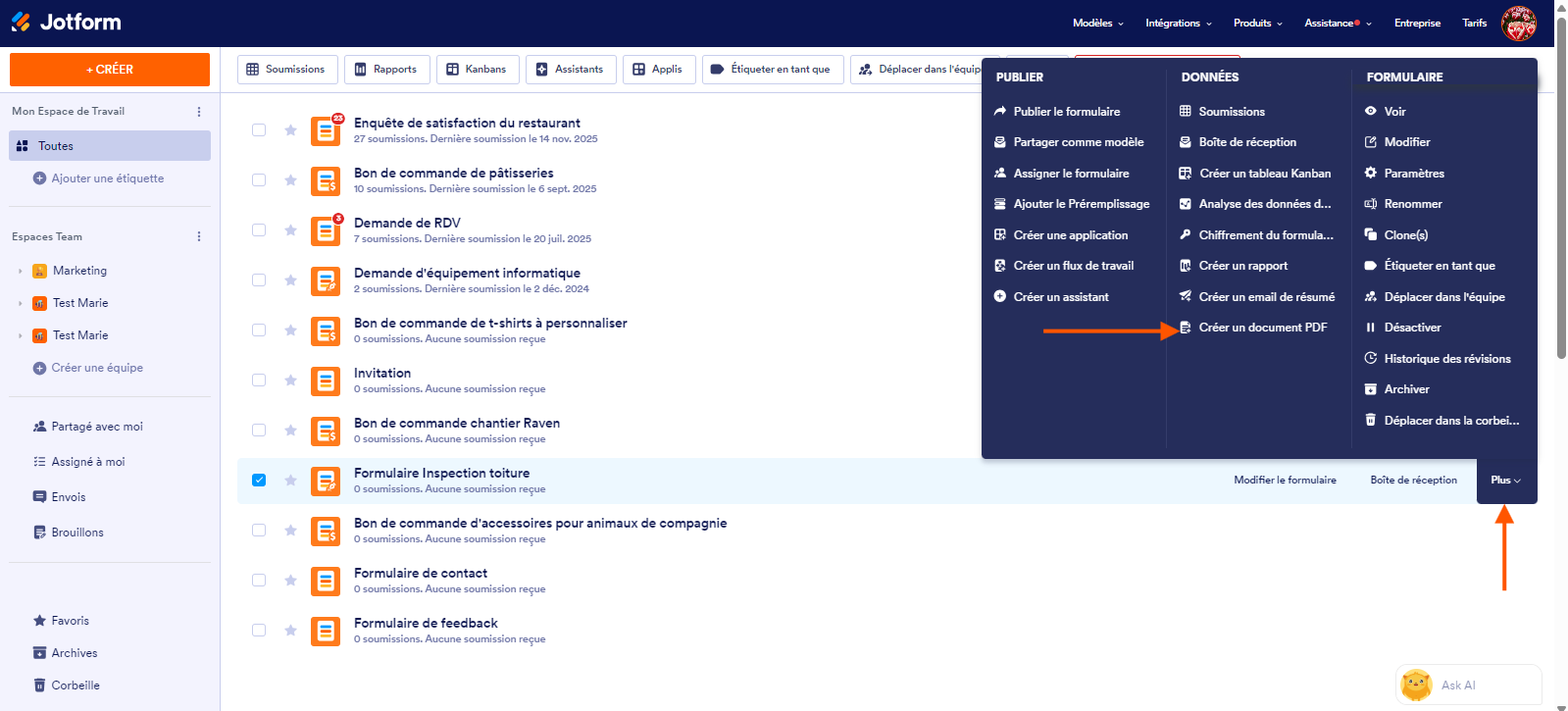Screen dimensions: 1568x711
Task: Click the Jotform logo
Action: (x=66, y=22)
